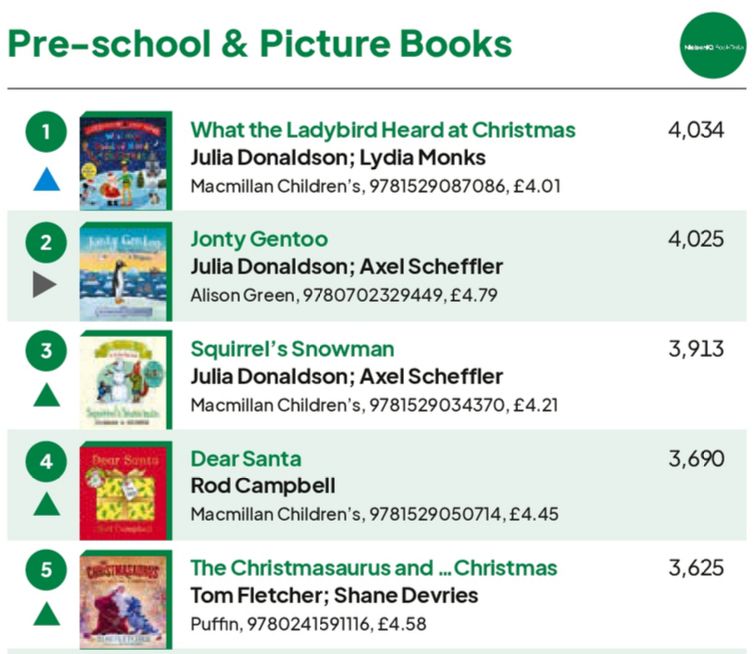Click the green up-triangle under rank 4
This screenshot has width=754, height=654.
click(46, 504)
